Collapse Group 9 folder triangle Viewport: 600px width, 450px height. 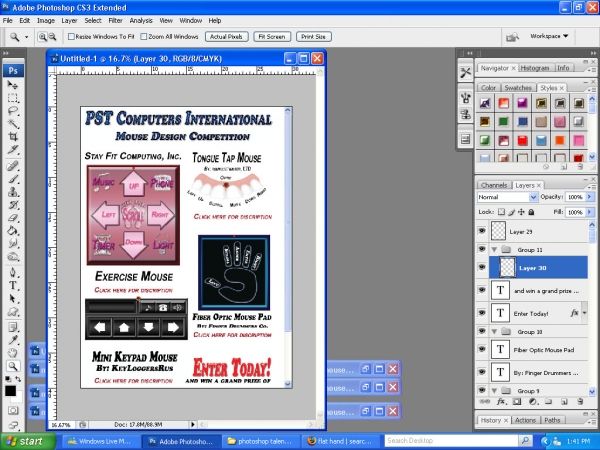(494, 391)
